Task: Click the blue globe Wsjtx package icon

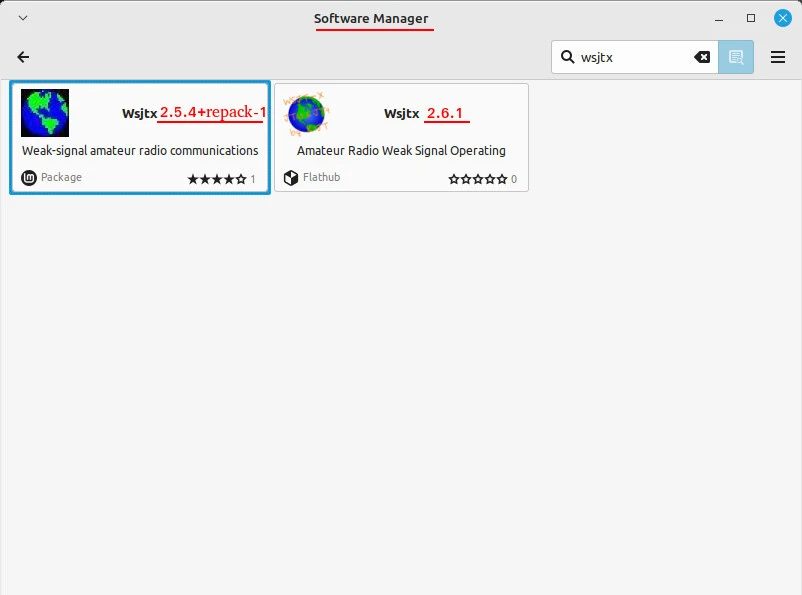Action: coord(45,113)
